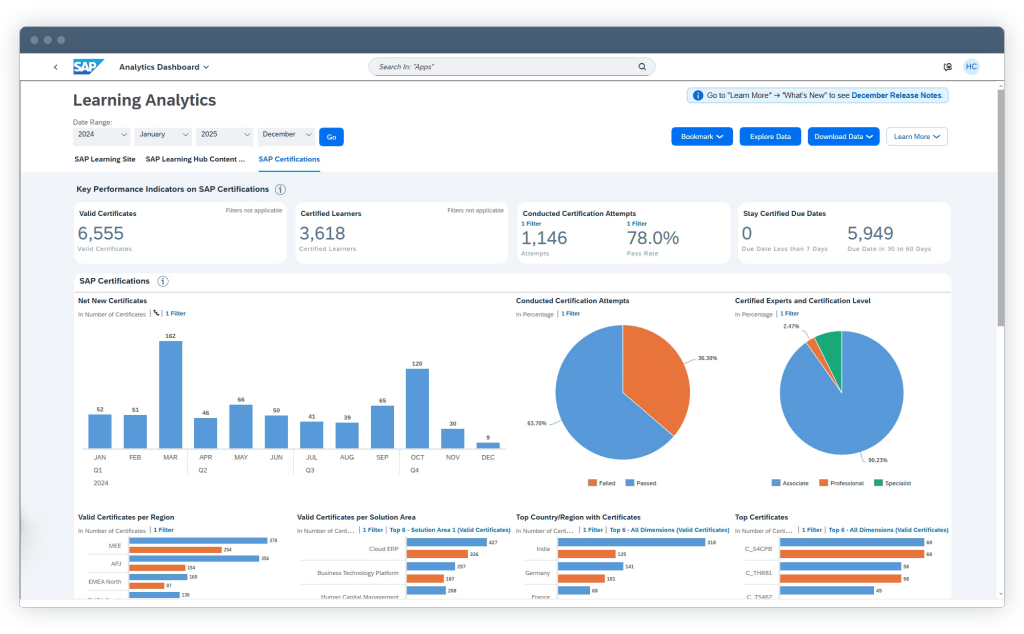Open 1 Filter in Top Country/Region chart
This screenshot has width=1024, height=634.
pos(593,530)
